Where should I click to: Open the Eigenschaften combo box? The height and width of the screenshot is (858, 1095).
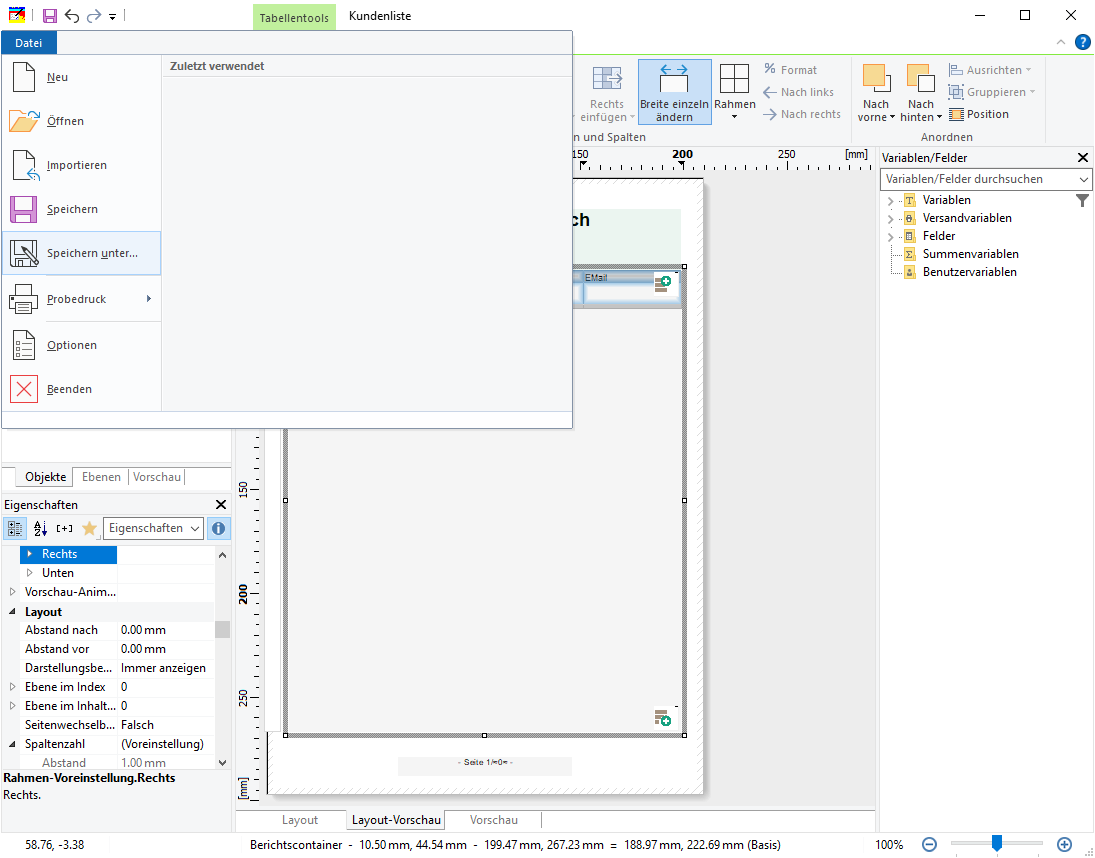click(153, 528)
